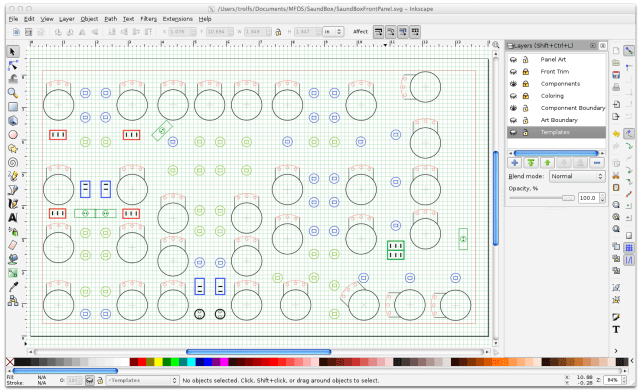Open the Layer menu
Image resolution: width=640 pixels, height=392 pixels.
67,19
